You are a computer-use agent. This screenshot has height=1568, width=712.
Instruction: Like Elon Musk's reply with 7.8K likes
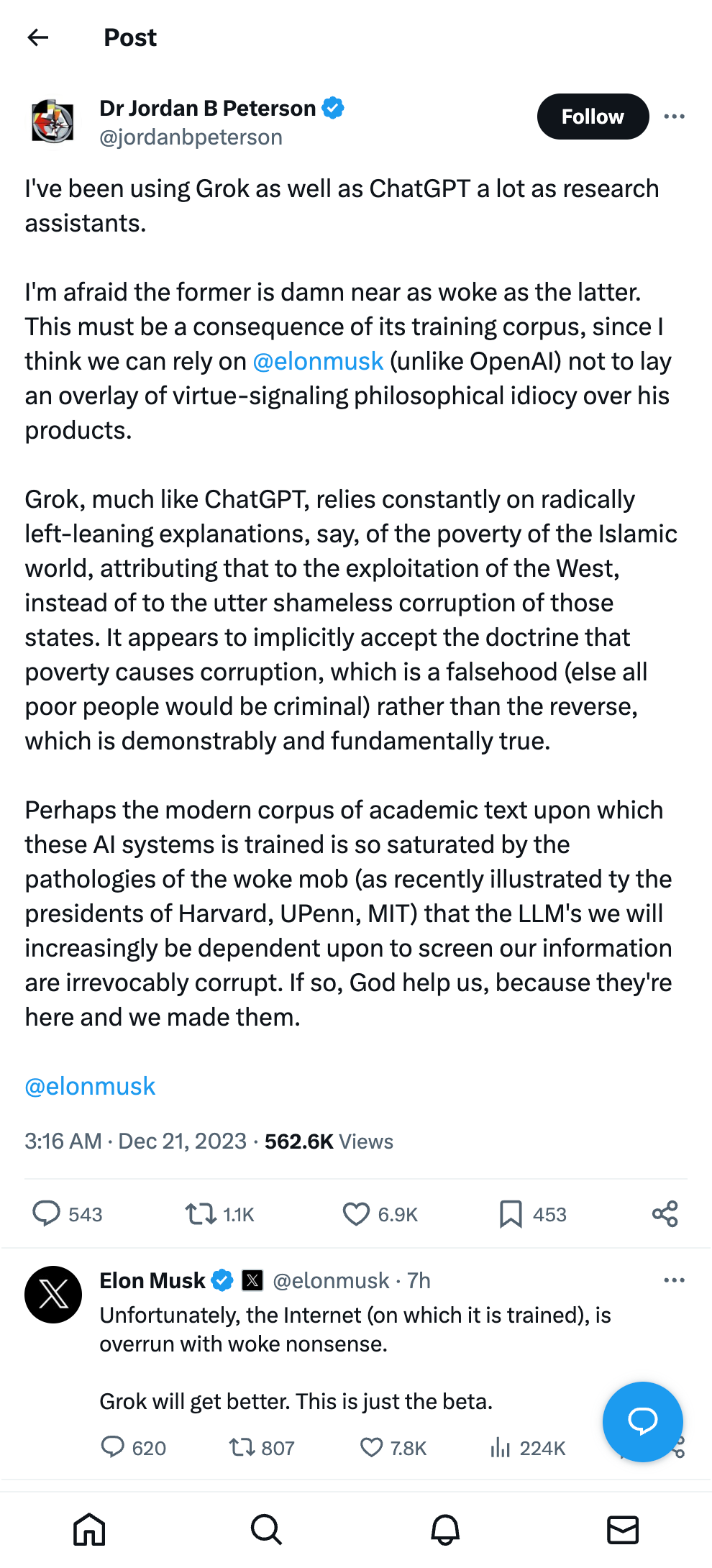(371, 1447)
